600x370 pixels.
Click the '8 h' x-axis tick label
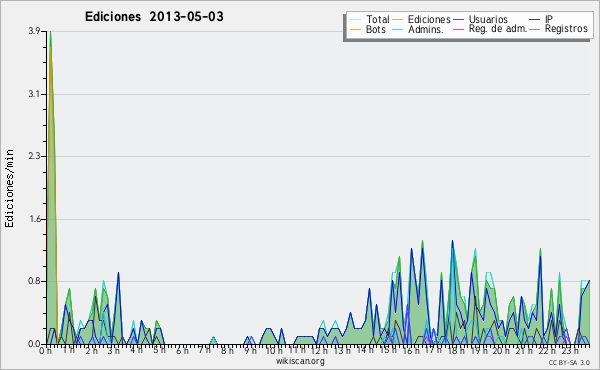(227, 350)
